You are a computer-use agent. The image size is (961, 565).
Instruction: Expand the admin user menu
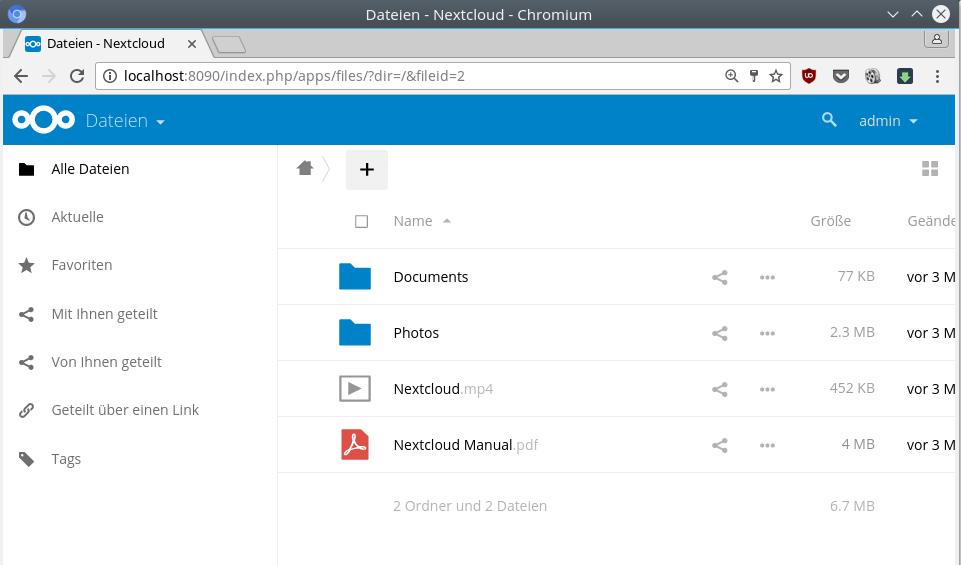(888, 121)
